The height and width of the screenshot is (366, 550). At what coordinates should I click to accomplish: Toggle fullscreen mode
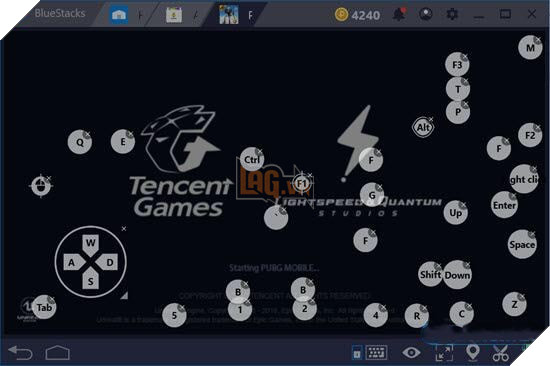pos(444,353)
